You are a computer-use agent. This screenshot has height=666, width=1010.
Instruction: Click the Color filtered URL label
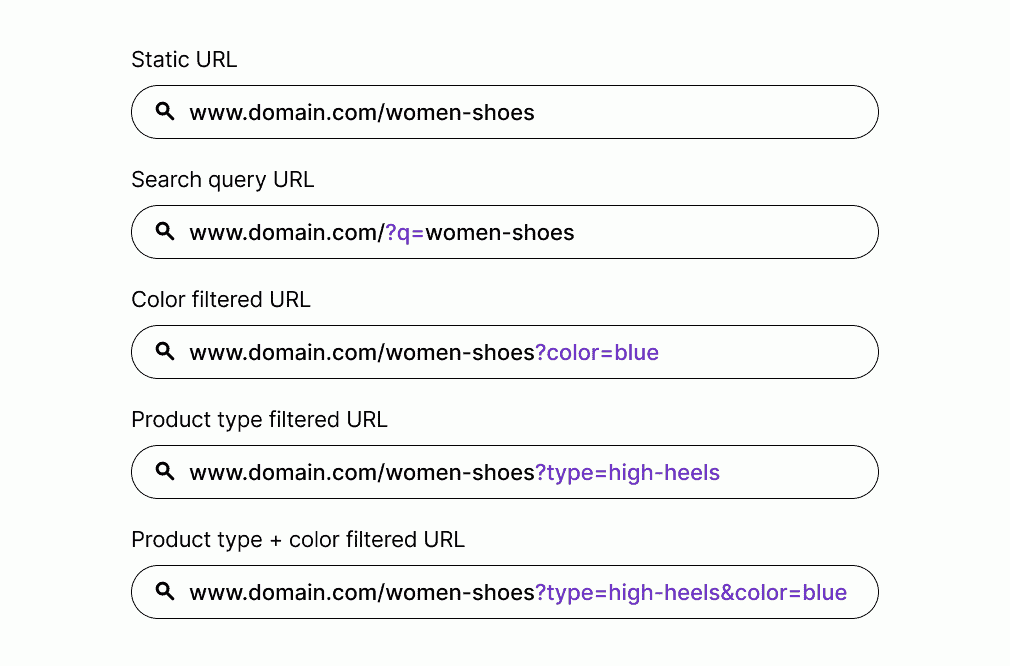tap(221, 300)
